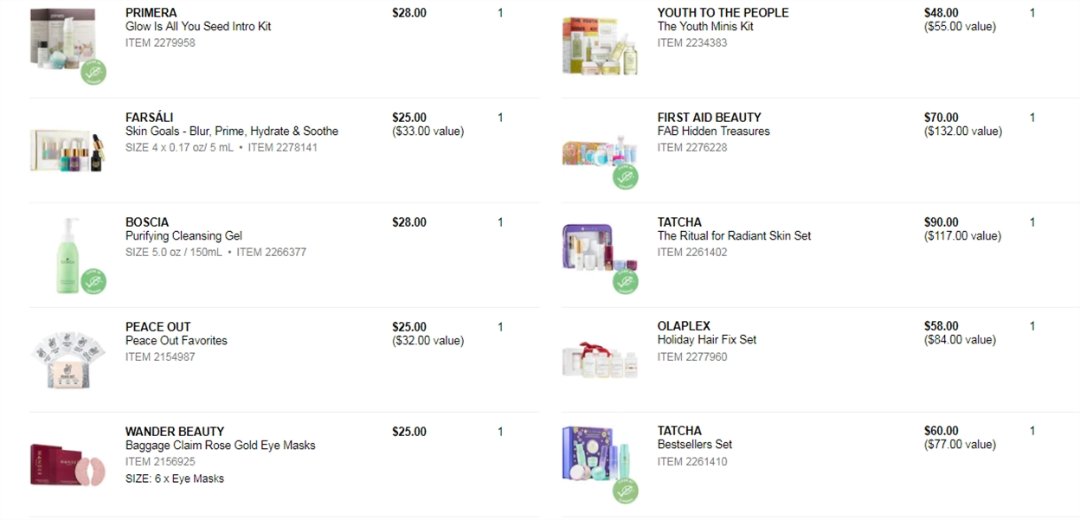Click green clean badge on FAB Hidden Treasures
The image size is (1080, 520).
(626, 177)
